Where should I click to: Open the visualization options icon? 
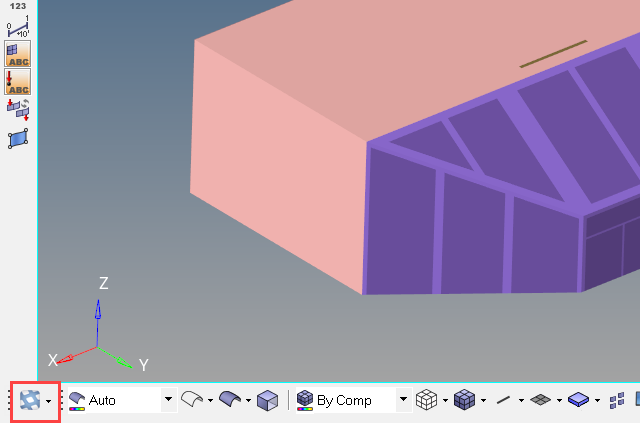[30, 400]
